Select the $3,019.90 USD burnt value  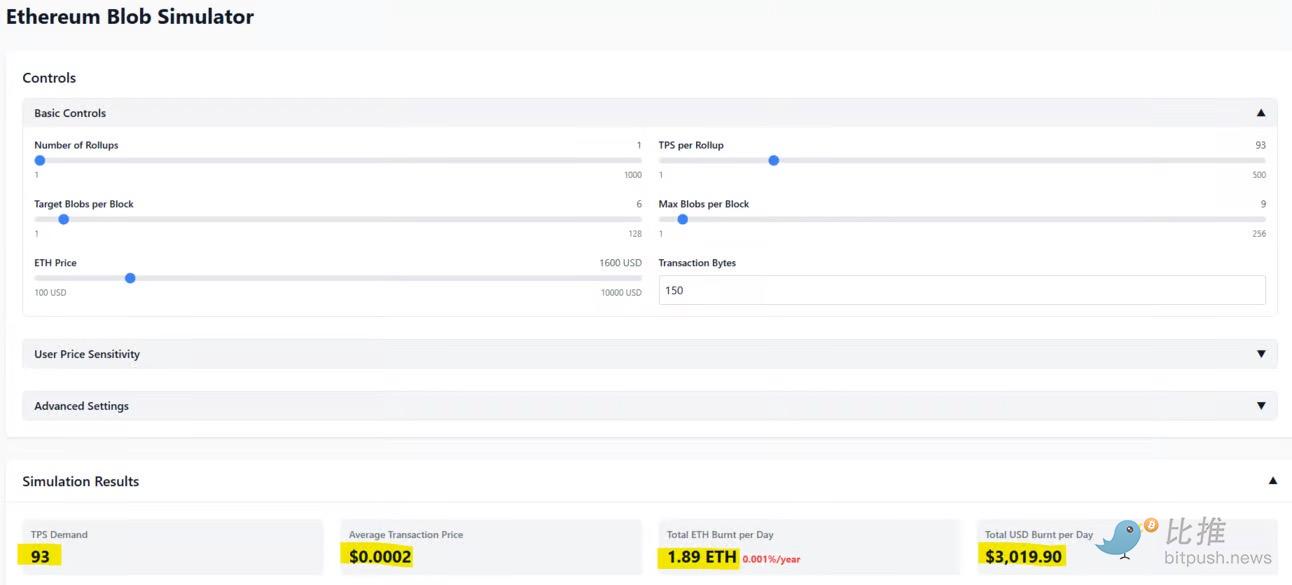pos(1021,556)
